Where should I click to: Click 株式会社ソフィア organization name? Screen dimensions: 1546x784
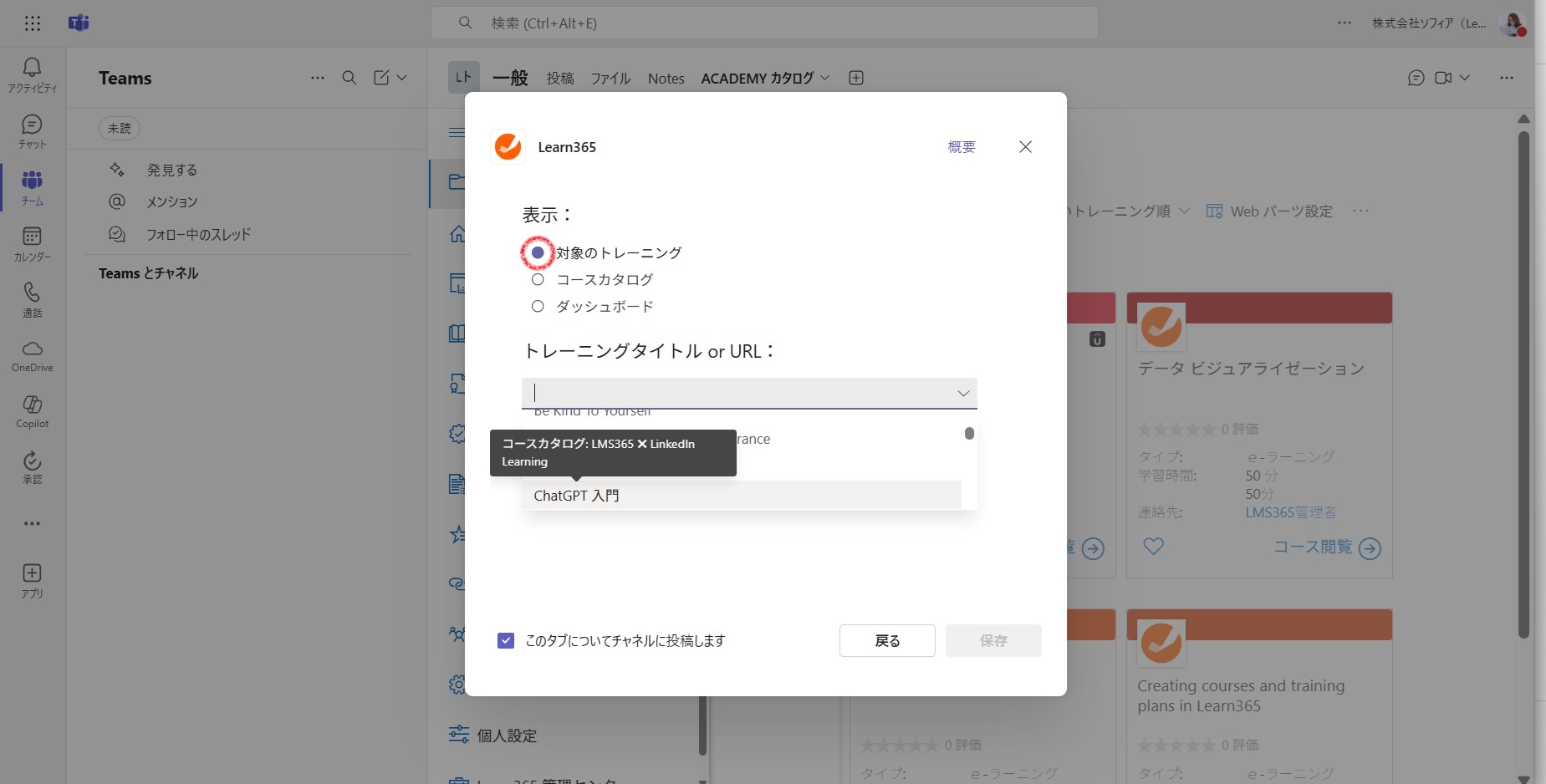pyautogui.click(x=1429, y=23)
